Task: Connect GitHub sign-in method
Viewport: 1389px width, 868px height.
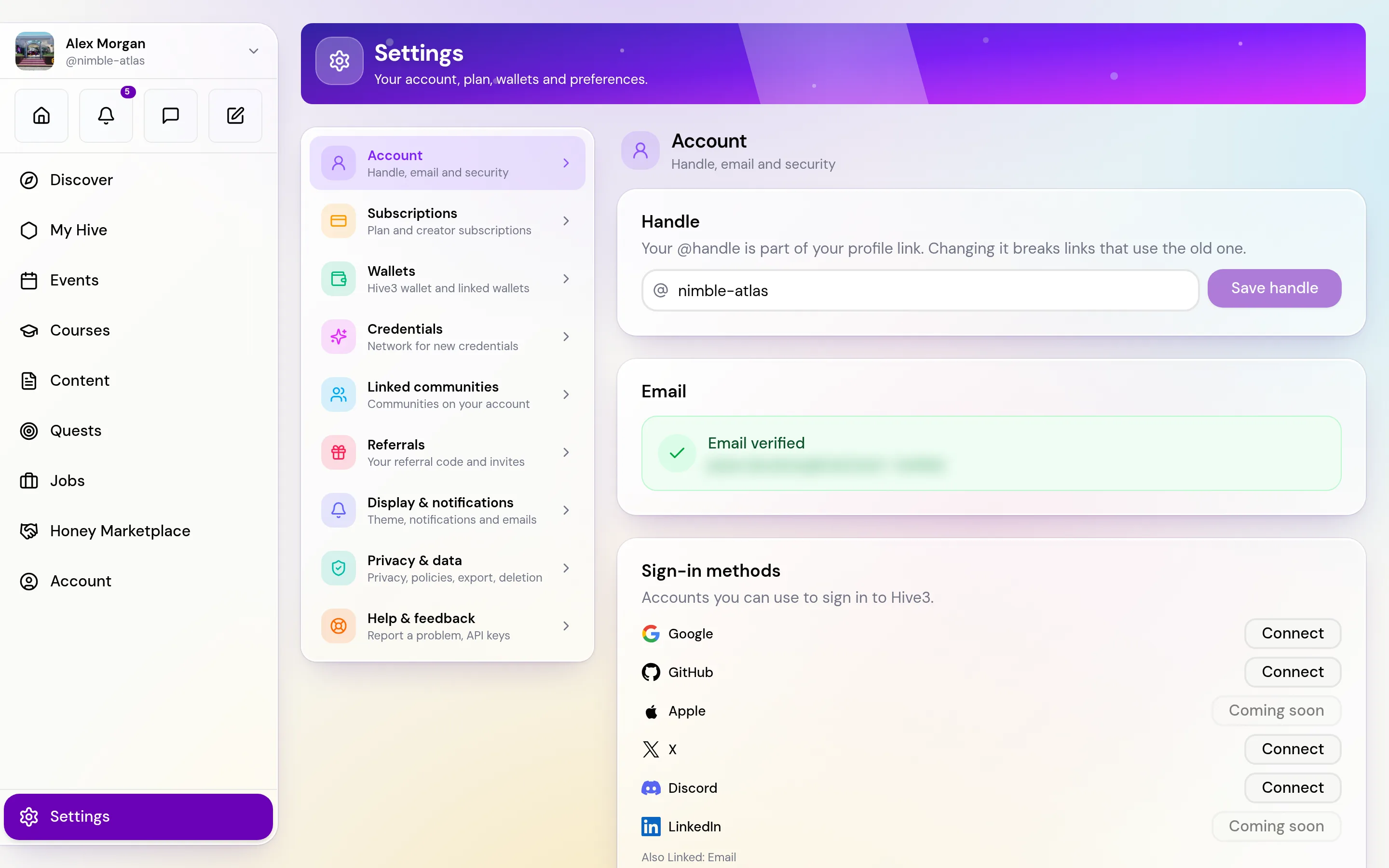Action: pos(1293,672)
